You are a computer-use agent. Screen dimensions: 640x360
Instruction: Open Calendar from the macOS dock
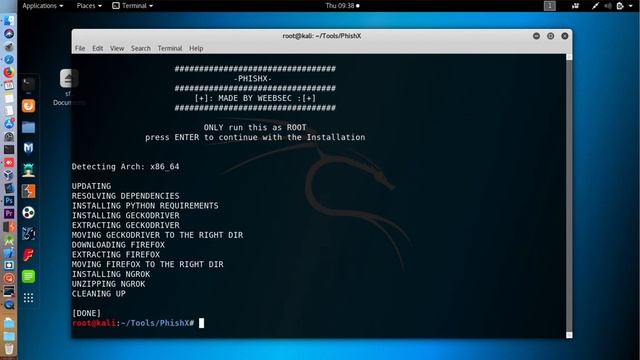pyautogui.click(x=9, y=85)
